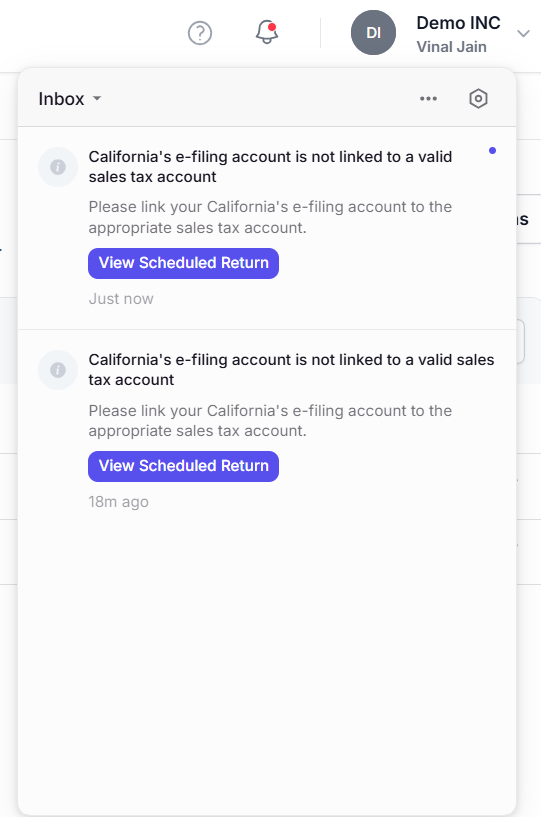Screen dimensions: 541x817
Task: Click View Scheduled Return in older notification
Action: 183,466
